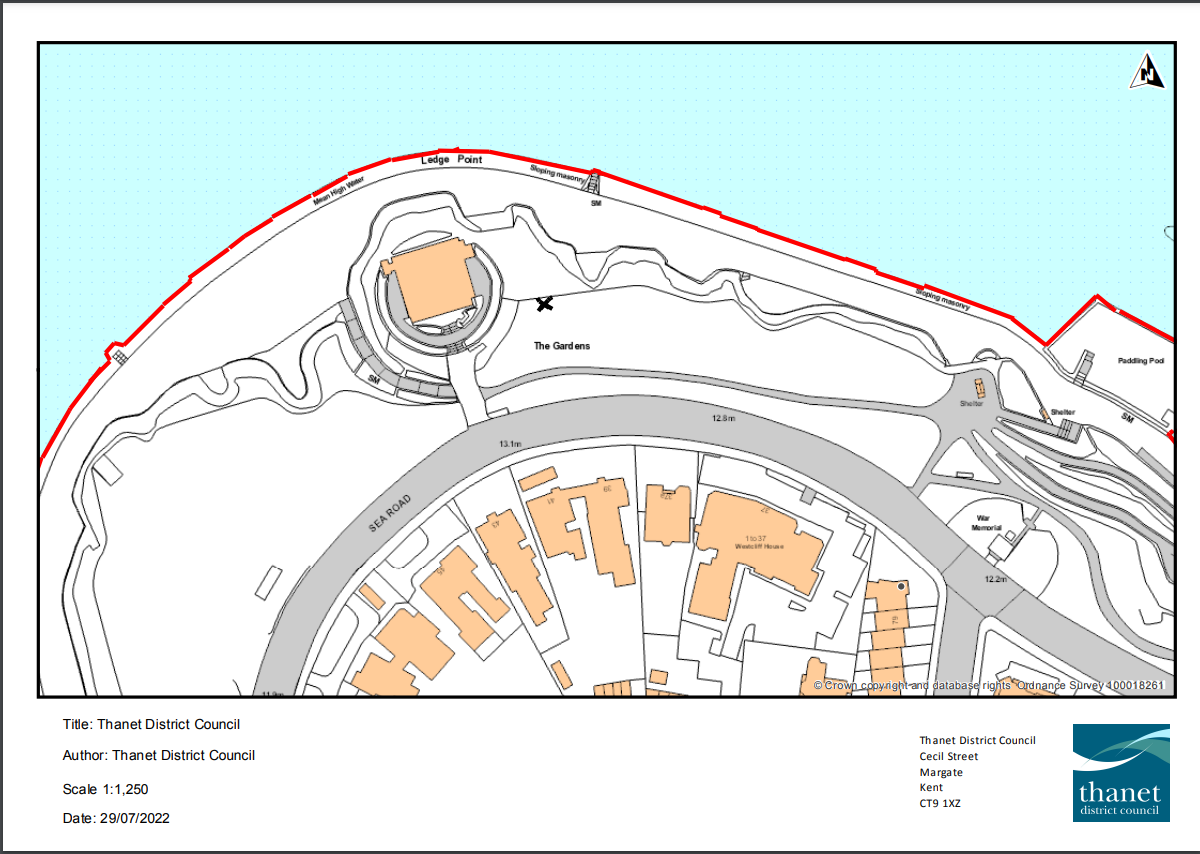Click the Date 29/07/2022 text
Image resolution: width=1200 pixels, height=854 pixels.
tap(116, 818)
